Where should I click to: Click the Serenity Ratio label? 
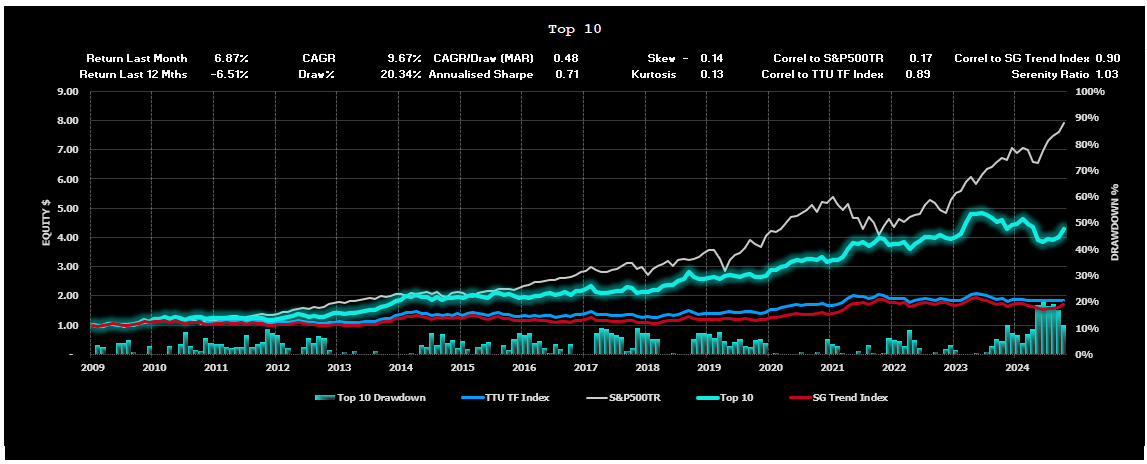1049,74
